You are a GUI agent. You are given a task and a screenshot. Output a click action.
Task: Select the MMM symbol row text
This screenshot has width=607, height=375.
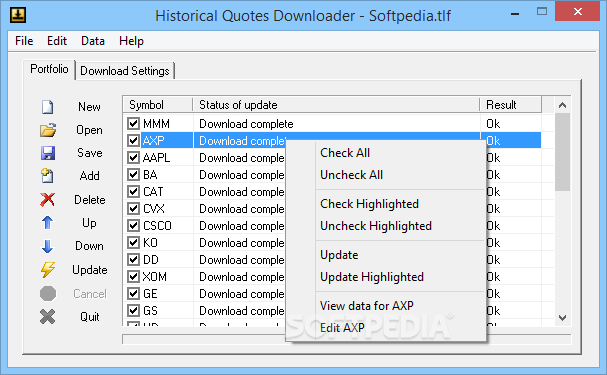click(156, 124)
